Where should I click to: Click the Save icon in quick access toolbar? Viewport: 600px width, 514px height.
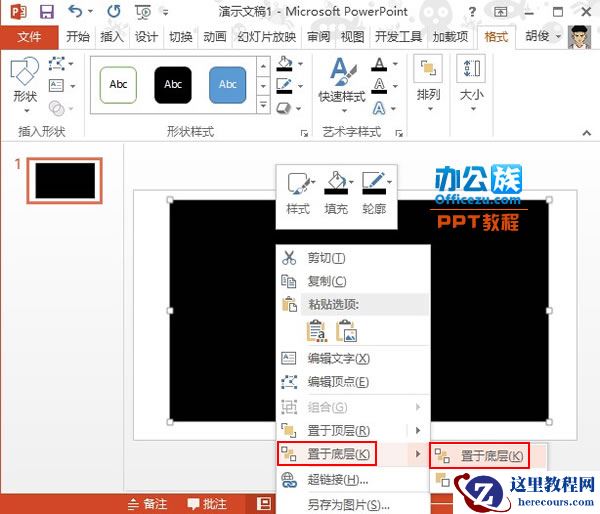point(47,11)
